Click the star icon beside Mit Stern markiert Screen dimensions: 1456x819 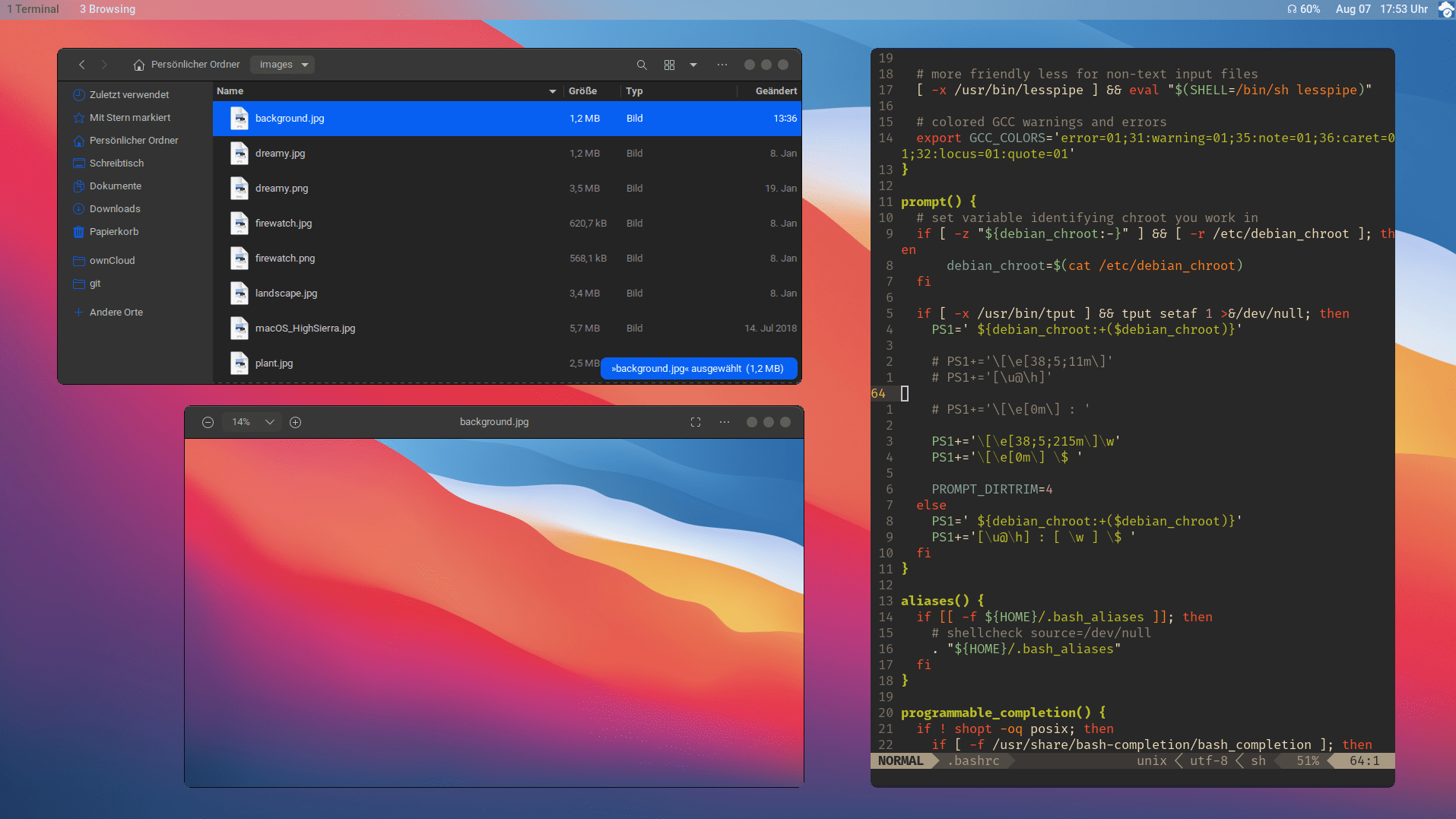point(78,118)
